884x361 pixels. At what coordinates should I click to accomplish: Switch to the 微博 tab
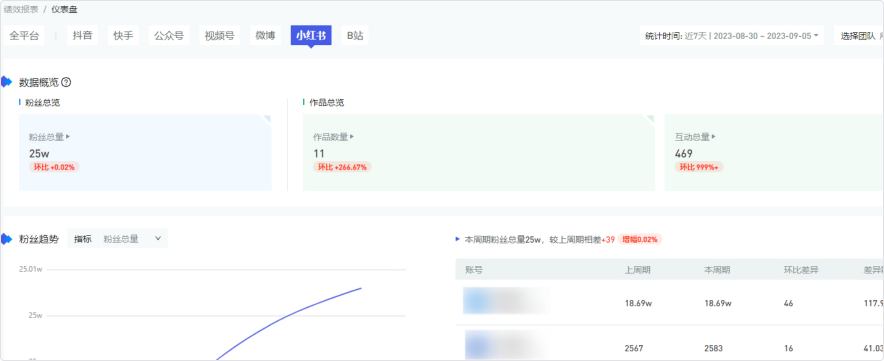(x=265, y=36)
